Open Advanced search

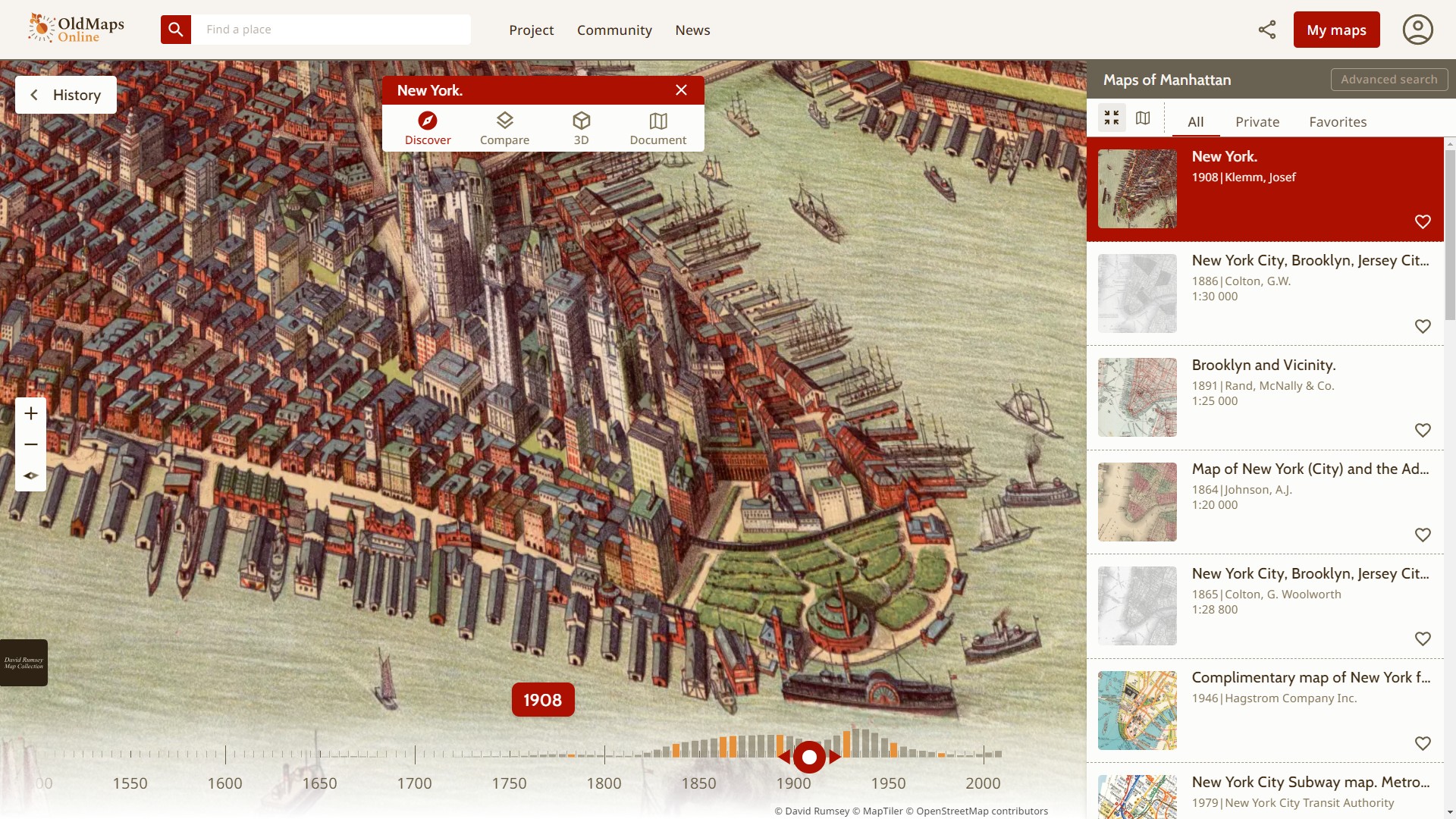point(1389,80)
